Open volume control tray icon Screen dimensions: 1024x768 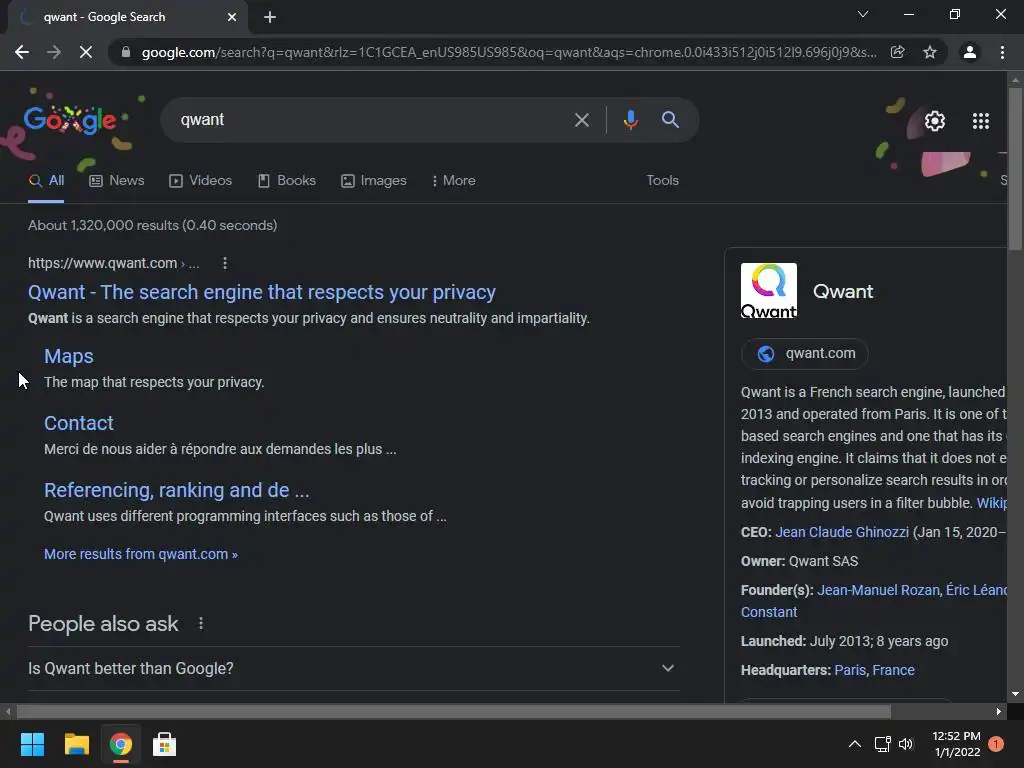pyautogui.click(x=906, y=744)
